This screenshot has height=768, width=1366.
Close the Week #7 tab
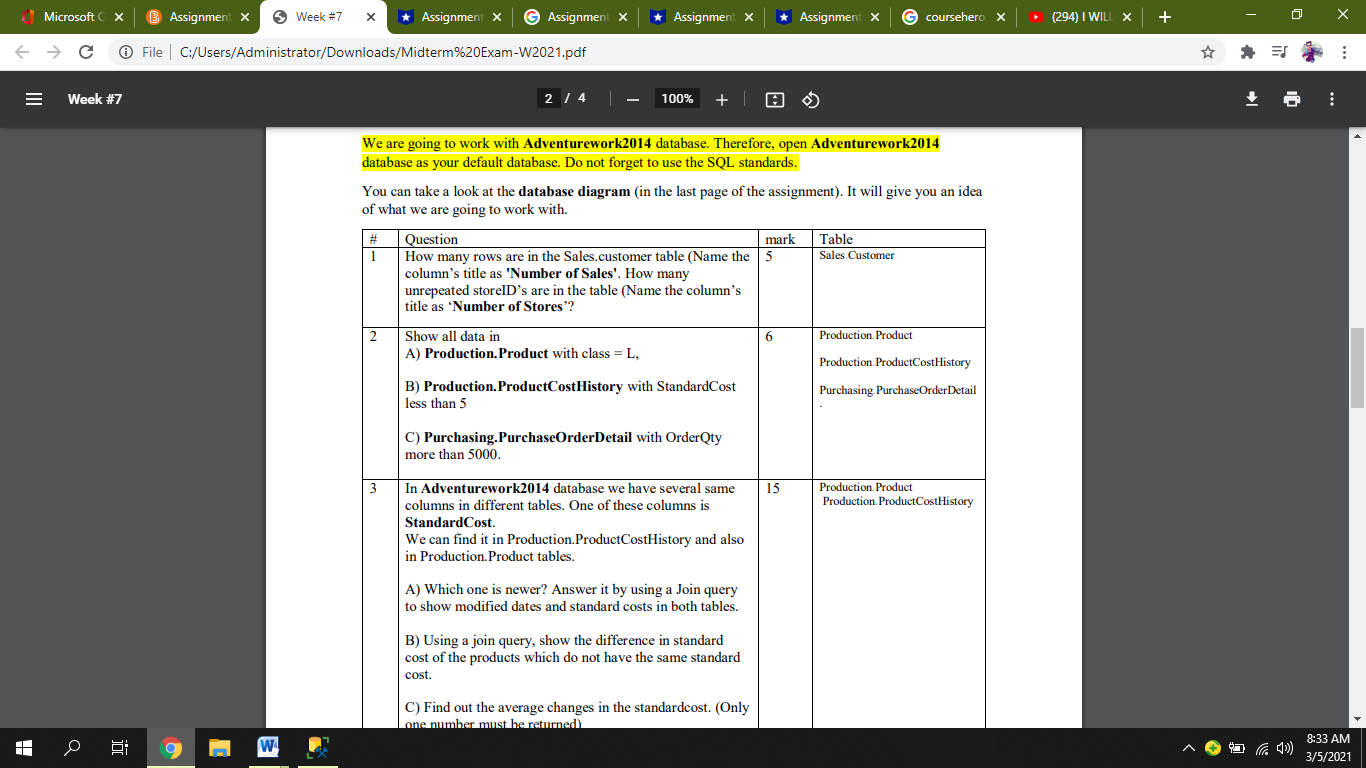tap(370, 17)
